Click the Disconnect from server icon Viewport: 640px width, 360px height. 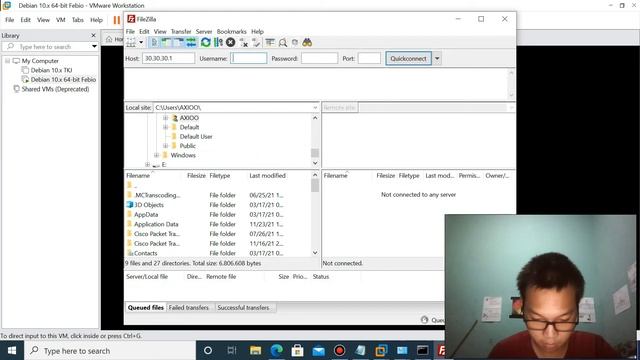pyautogui.click(x=244, y=42)
